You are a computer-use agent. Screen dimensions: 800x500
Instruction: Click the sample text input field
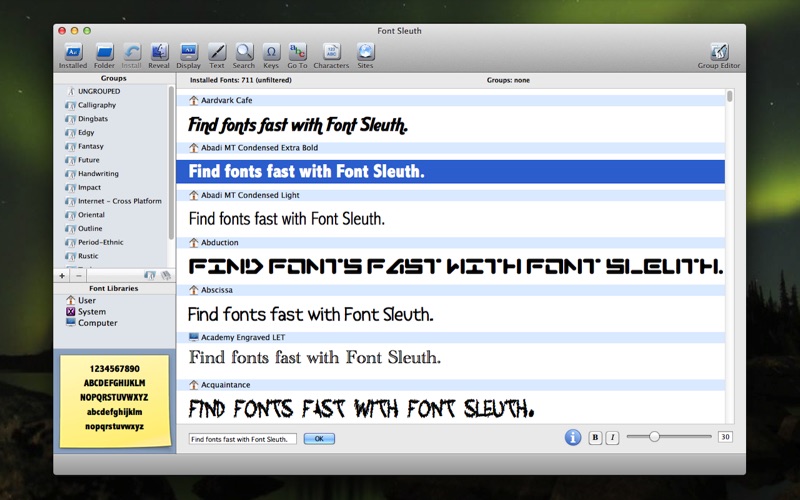[x=242, y=439]
